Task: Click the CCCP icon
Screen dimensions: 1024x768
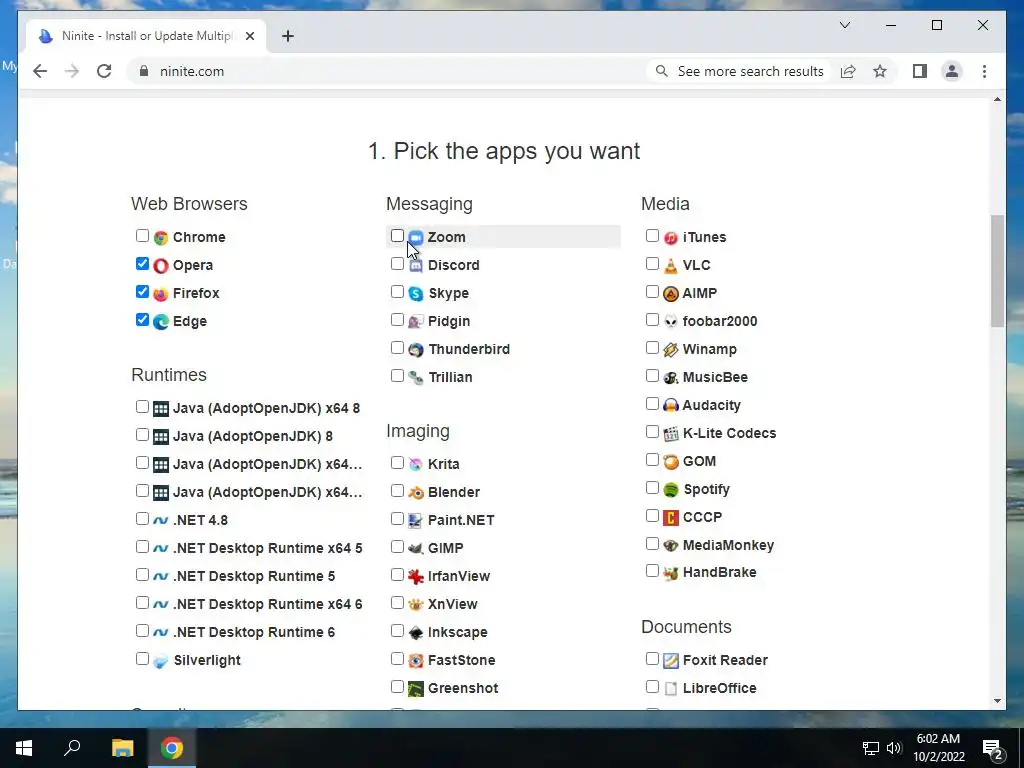Action: (671, 518)
